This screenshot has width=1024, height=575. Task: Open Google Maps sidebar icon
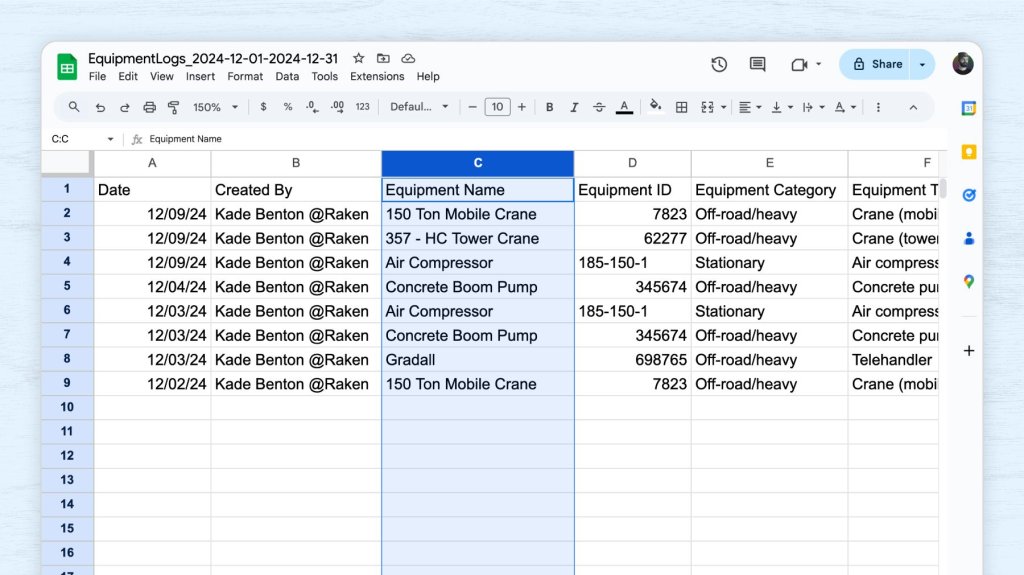click(968, 282)
